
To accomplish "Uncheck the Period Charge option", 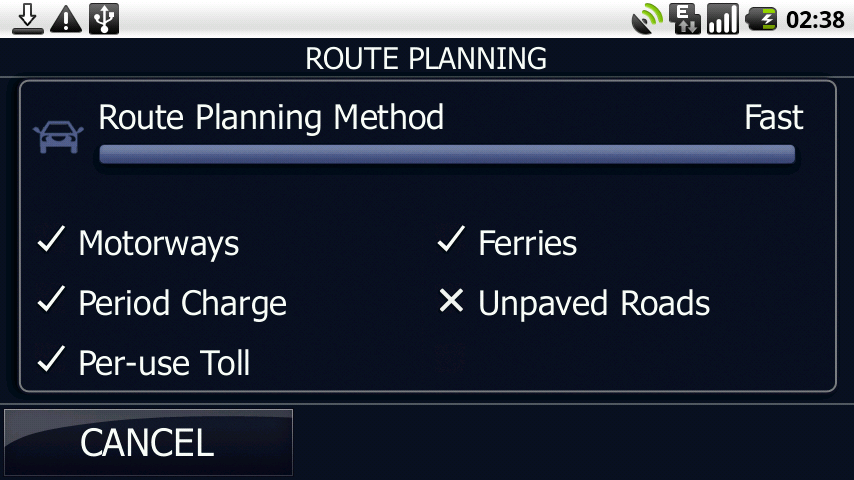I will (162, 303).
